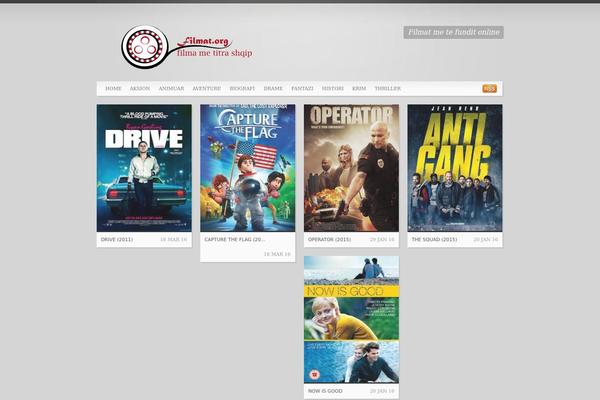Click the date under Capture the Flag
The width and height of the screenshot is (600, 400).
277,254
